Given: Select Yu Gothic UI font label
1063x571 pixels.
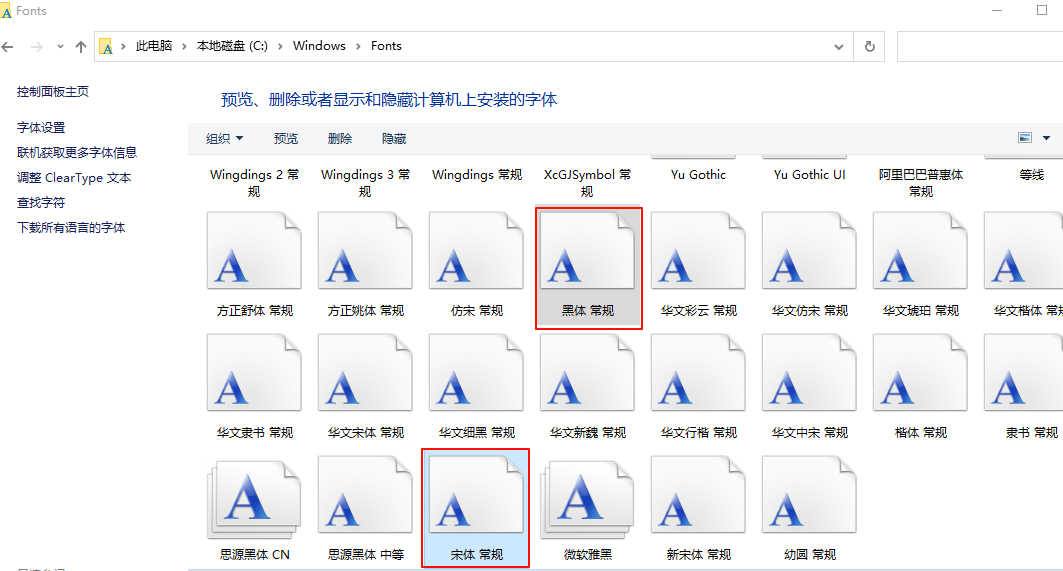Looking at the screenshot, I should (x=809, y=175).
